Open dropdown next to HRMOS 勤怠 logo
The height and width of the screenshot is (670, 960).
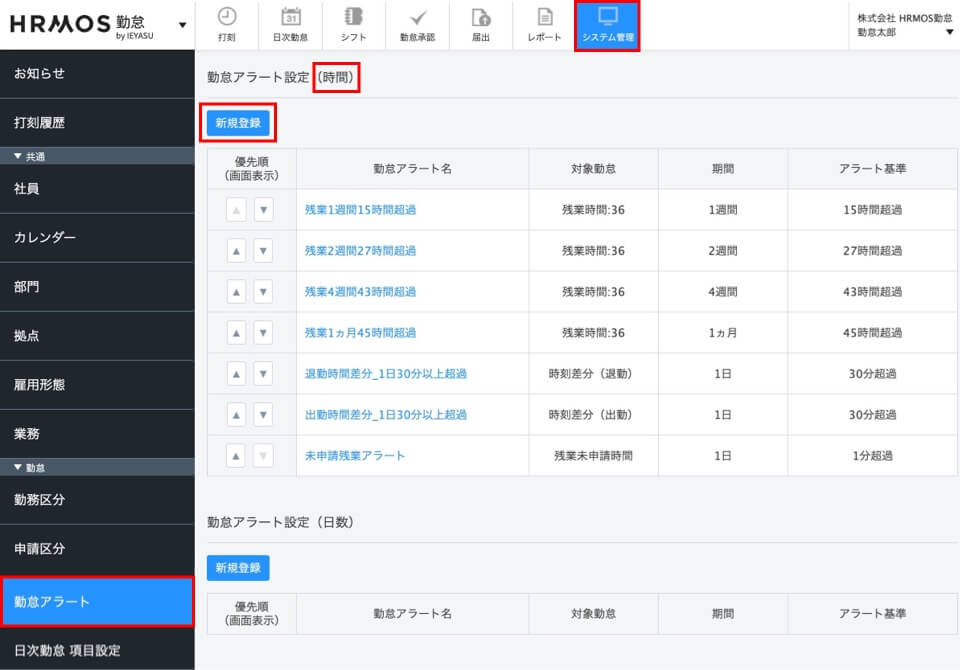point(182,24)
